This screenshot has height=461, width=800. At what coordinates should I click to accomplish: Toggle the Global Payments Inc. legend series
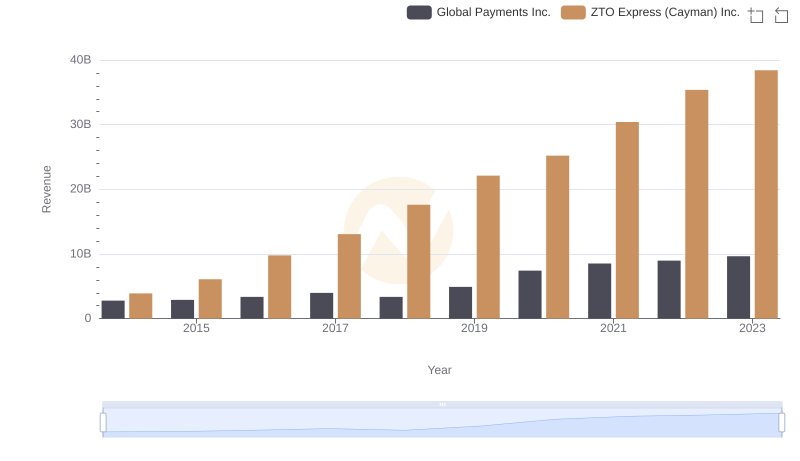(479, 12)
